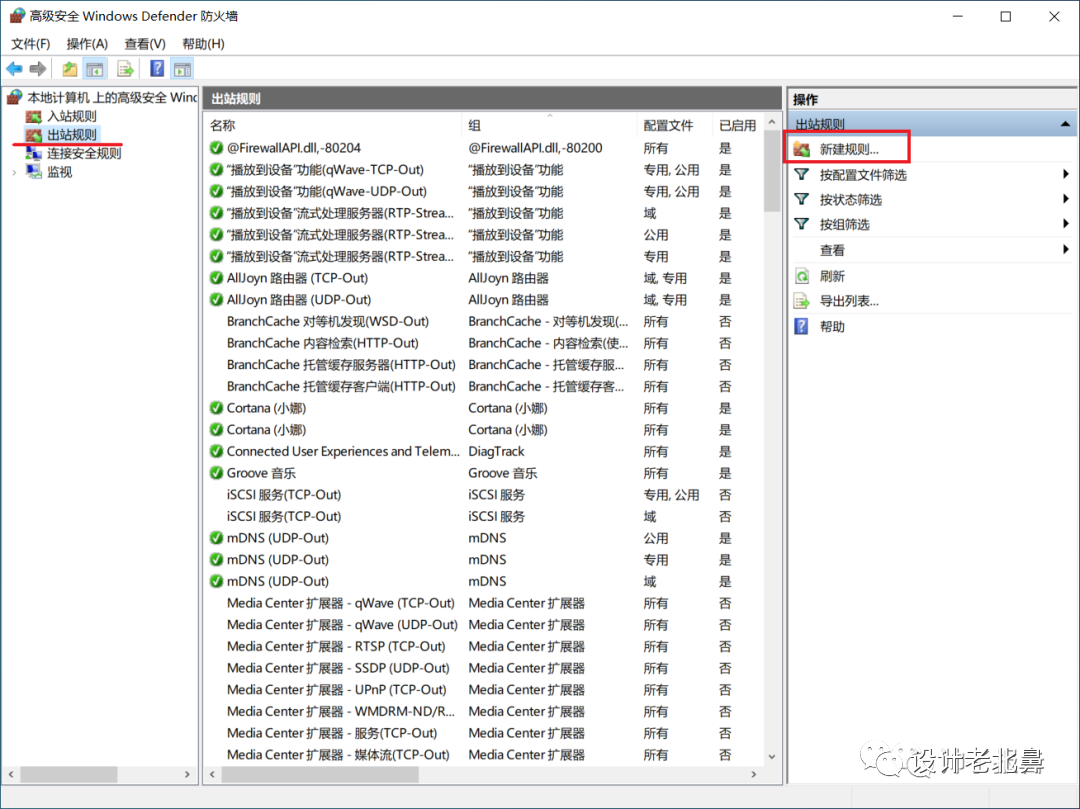Open the 按配置文件筛选 submenu arrow
1080x809 pixels.
[x=1066, y=174]
